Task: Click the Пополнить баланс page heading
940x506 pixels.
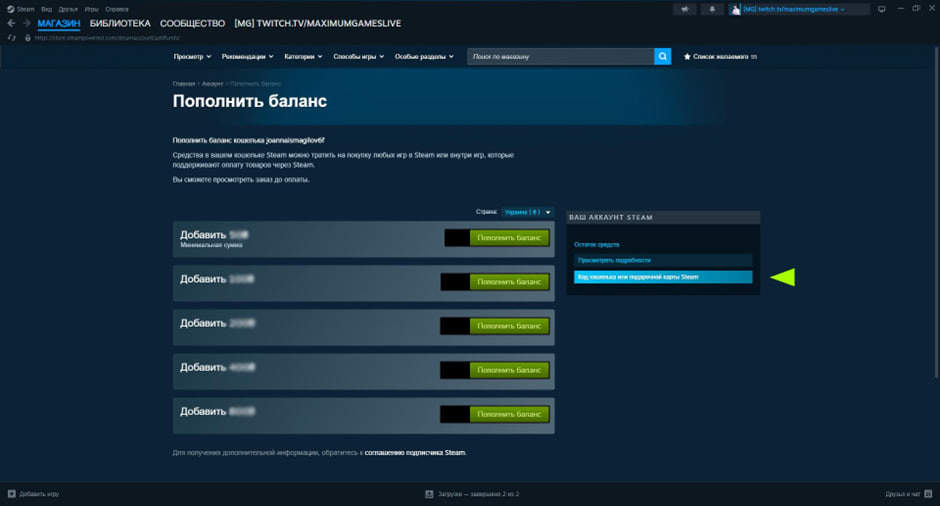Action: pyautogui.click(x=250, y=101)
